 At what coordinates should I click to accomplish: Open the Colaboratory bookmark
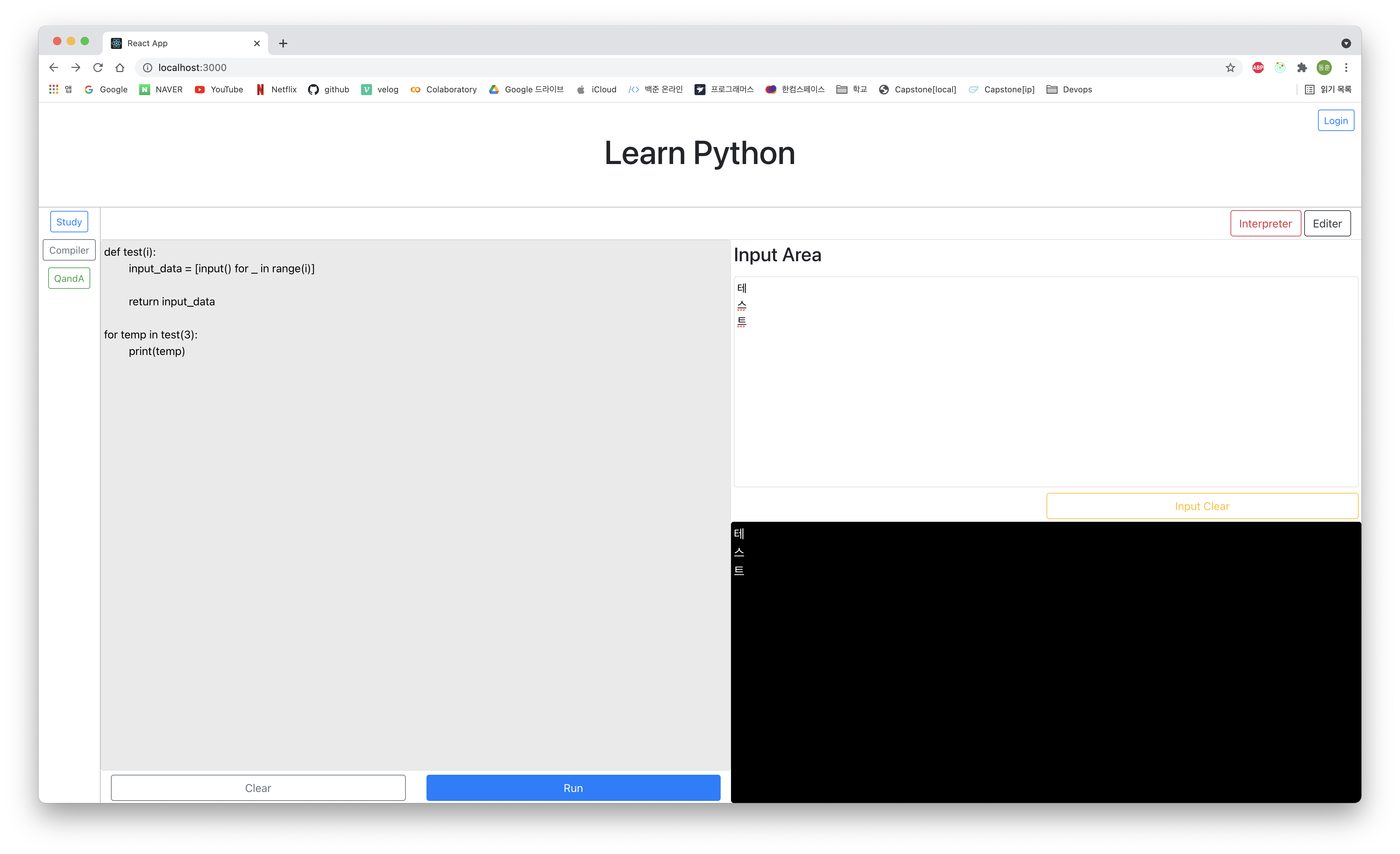(x=444, y=89)
